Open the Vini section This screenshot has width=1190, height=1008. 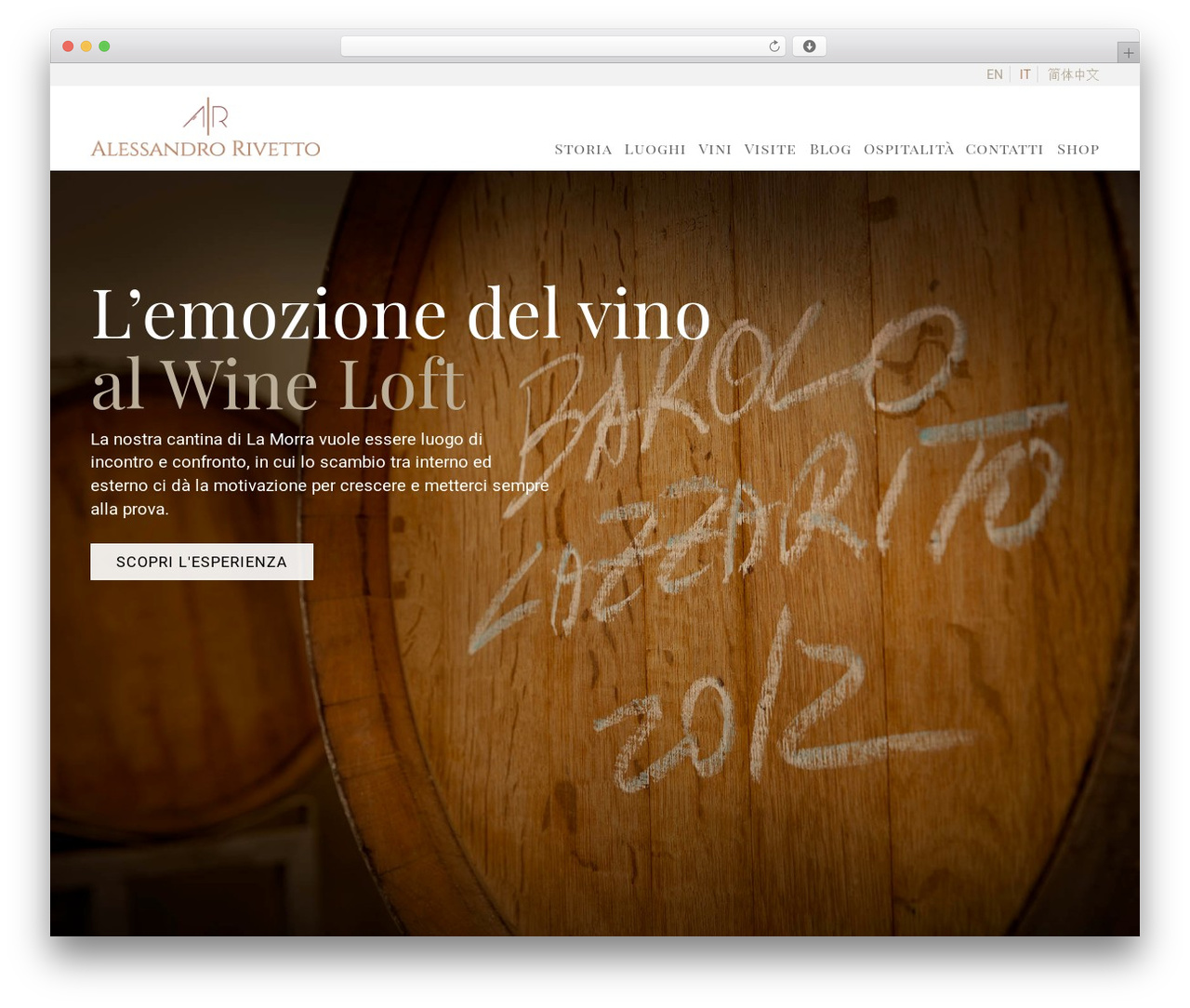pos(715,150)
